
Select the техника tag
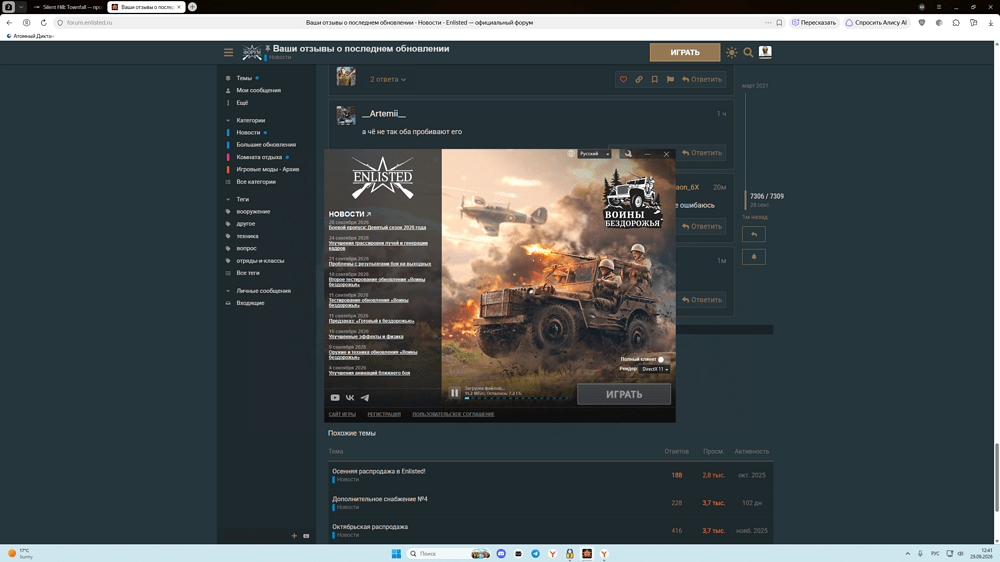tap(247, 236)
